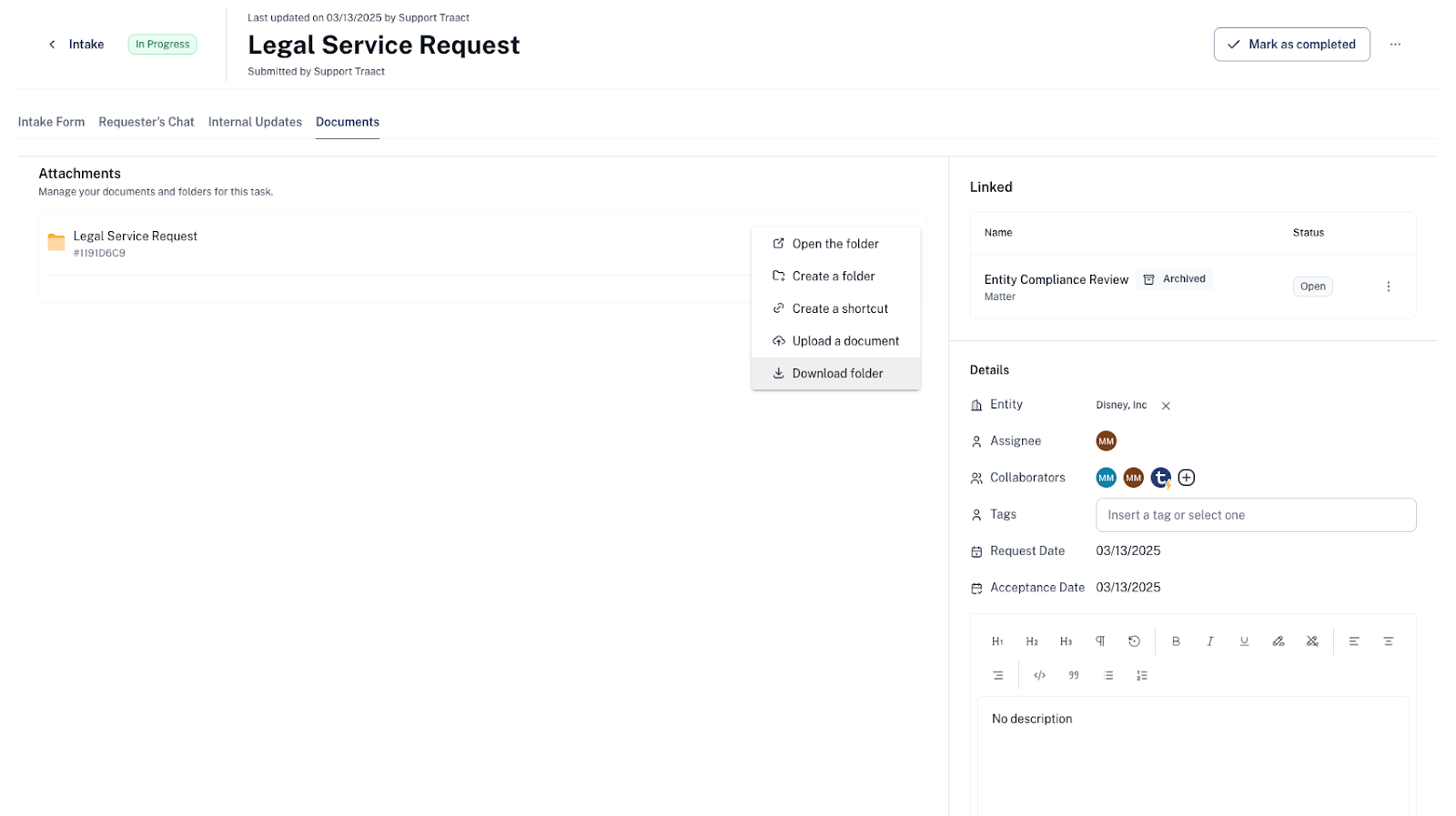Choose Create a shortcut from menu
The image size is (1456, 816).
[x=835, y=308]
